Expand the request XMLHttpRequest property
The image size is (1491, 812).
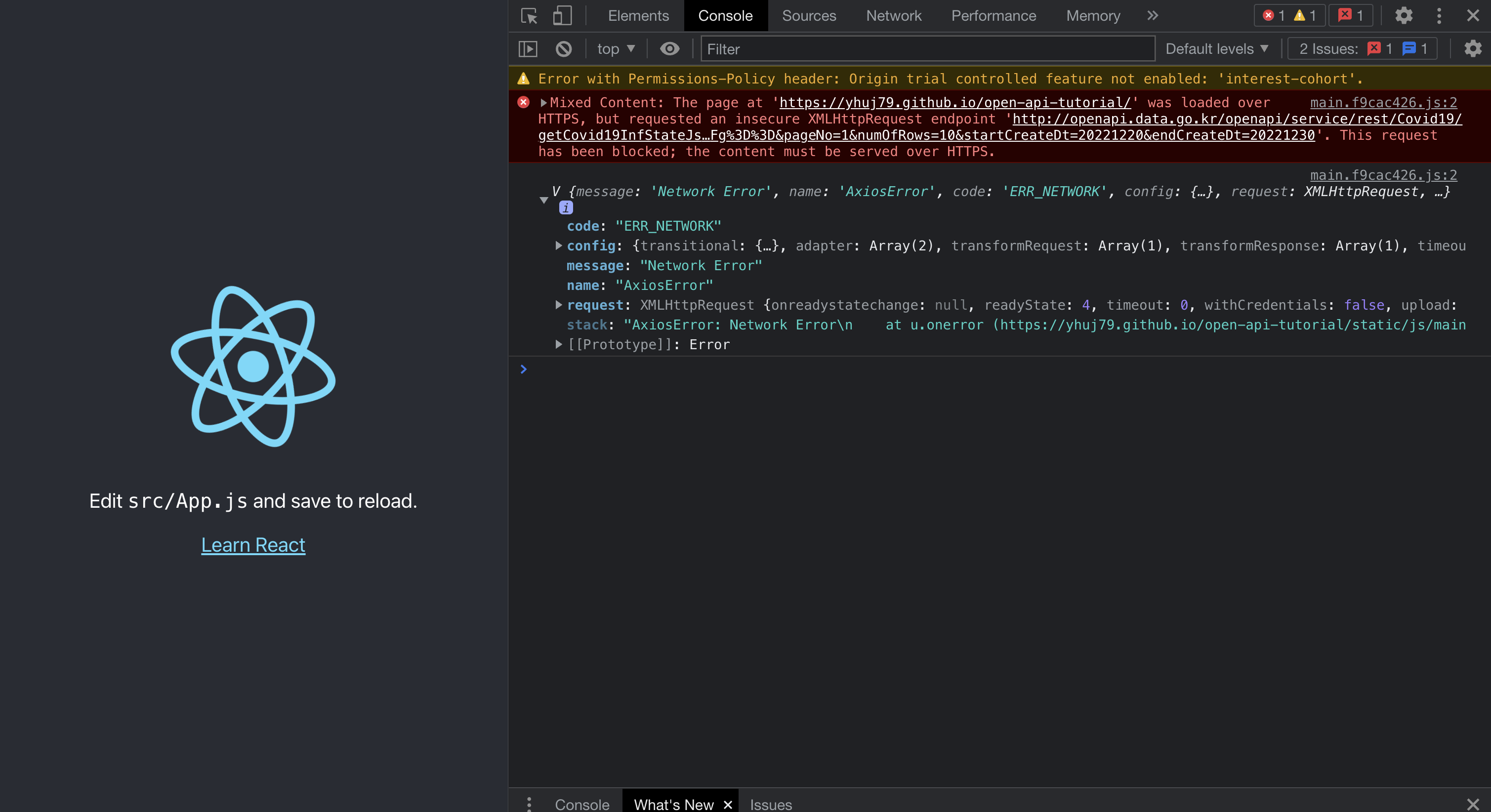pos(559,305)
